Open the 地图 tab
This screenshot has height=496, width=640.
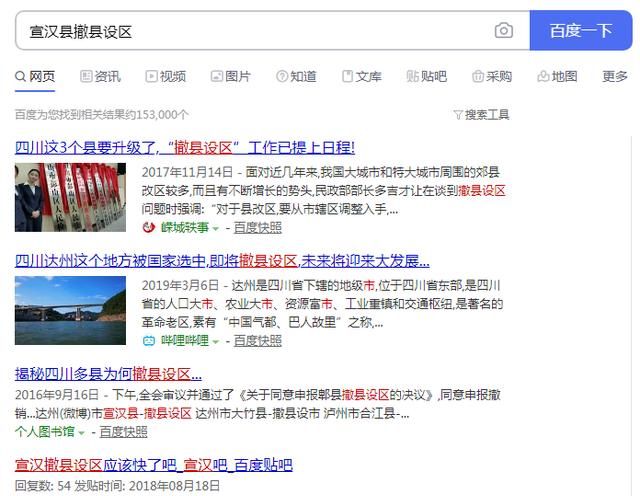(557, 76)
